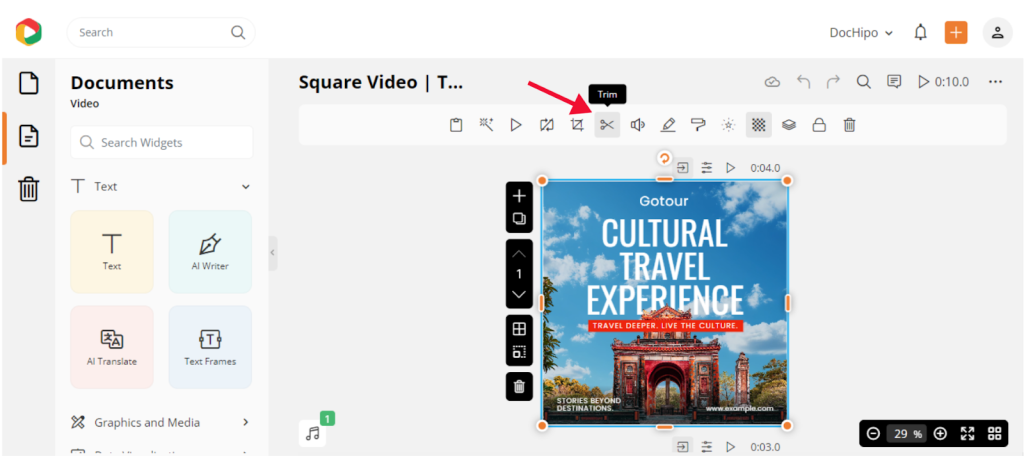Click the magic wand icon in toolbar

[487, 125]
